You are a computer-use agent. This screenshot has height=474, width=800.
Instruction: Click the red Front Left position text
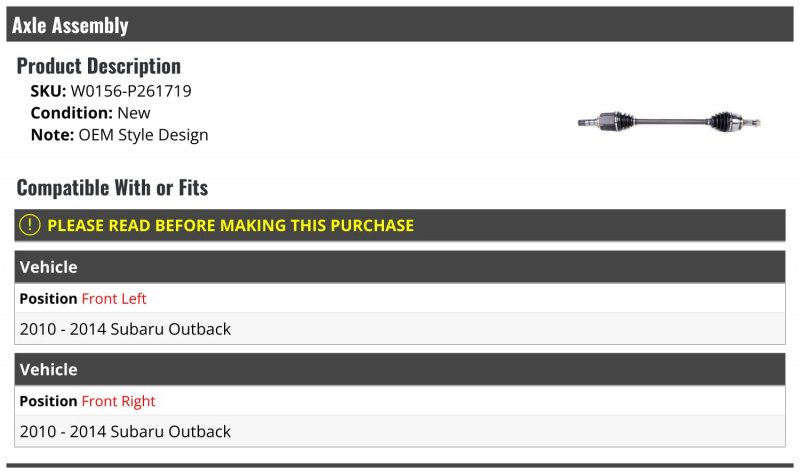pyautogui.click(x=114, y=298)
